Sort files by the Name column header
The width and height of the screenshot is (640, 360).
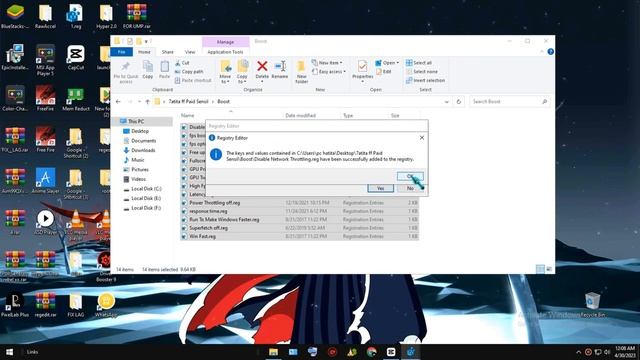pyautogui.click(x=188, y=116)
